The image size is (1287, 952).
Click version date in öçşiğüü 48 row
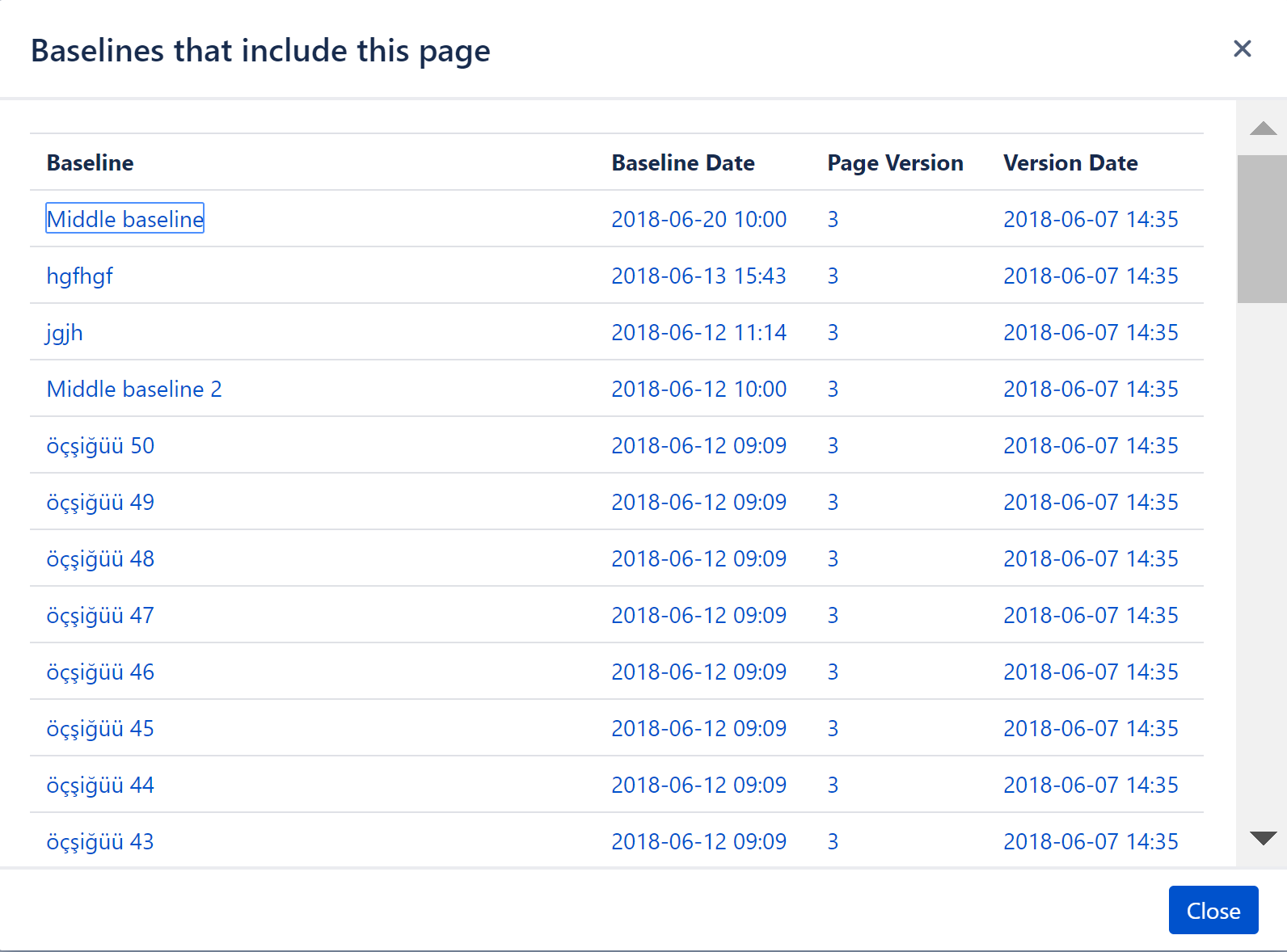pos(1091,558)
